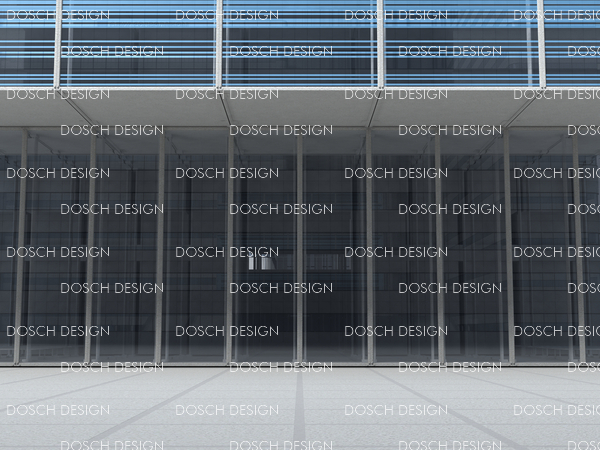The image size is (600, 450).
Task: Click the base of the glass wall where it meets the pavement
Action: point(300,366)
